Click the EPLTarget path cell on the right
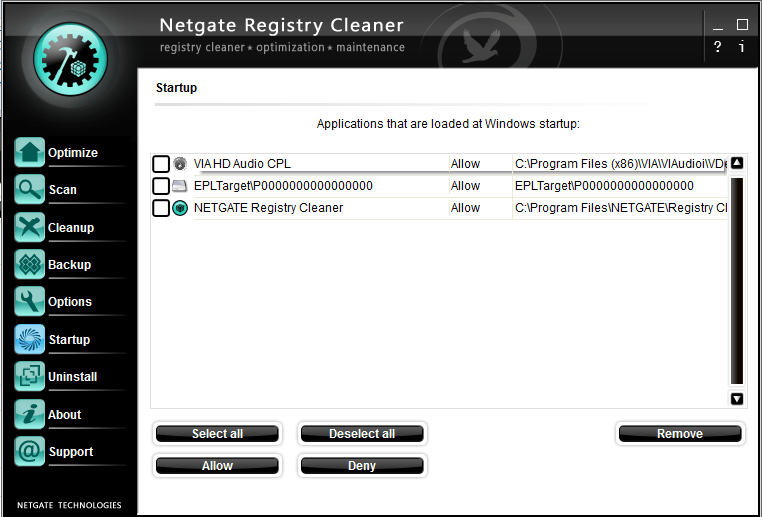The image size is (762, 517). click(x=604, y=186)
